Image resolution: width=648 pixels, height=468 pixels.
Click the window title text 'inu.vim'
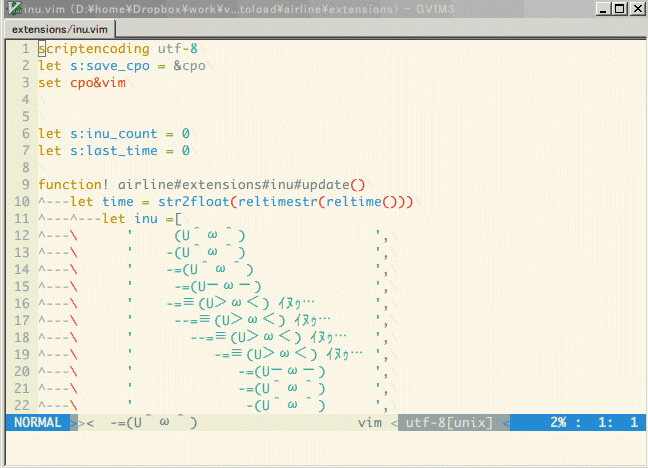pyautogui.click(x=44, y=9)
